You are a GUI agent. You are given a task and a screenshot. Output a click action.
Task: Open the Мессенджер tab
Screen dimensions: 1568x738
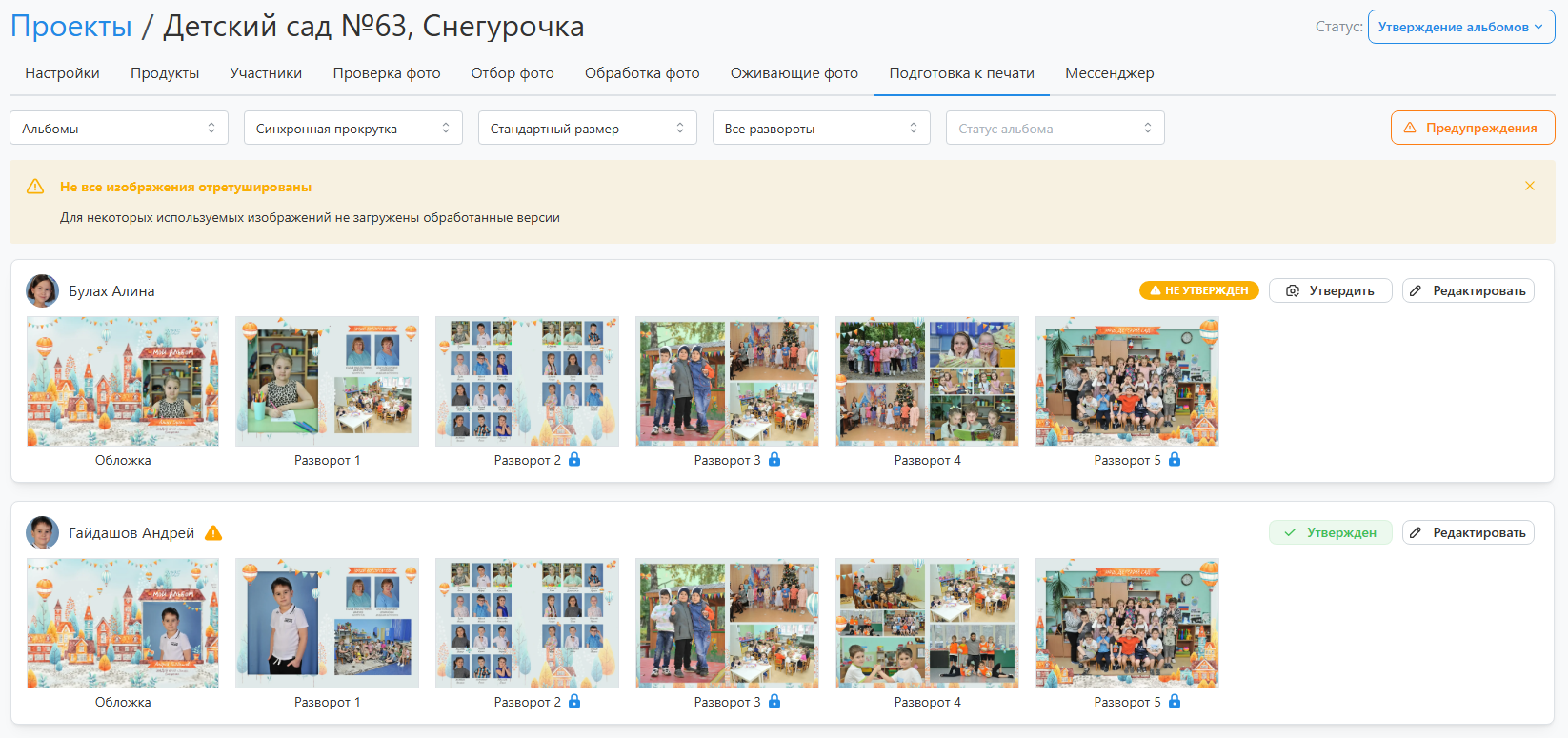[x=1109, y=73]
